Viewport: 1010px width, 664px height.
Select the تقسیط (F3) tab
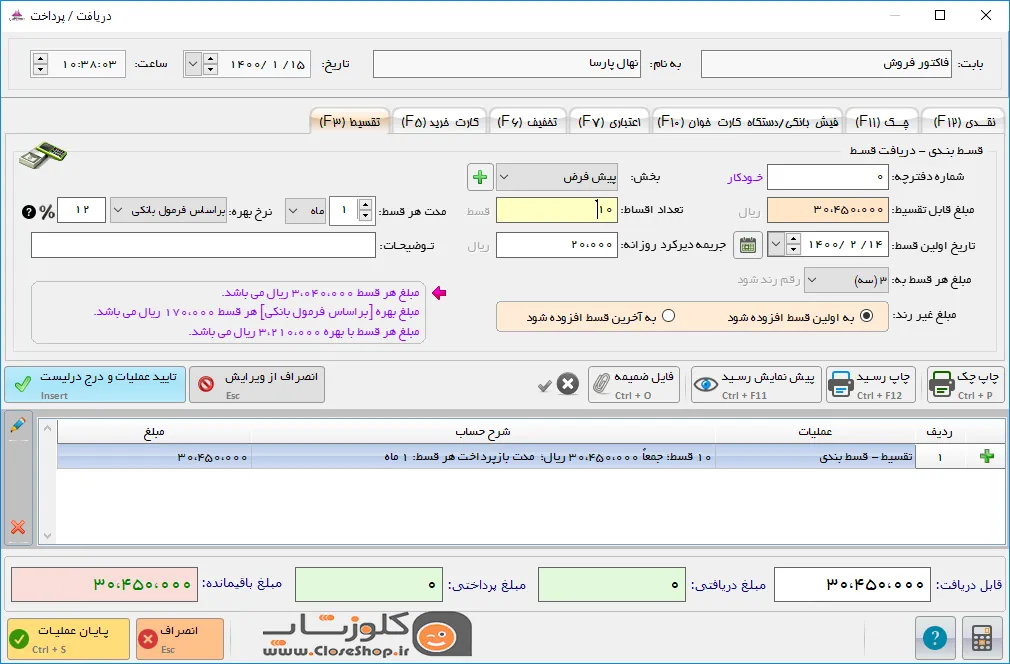tap(350, 121)
